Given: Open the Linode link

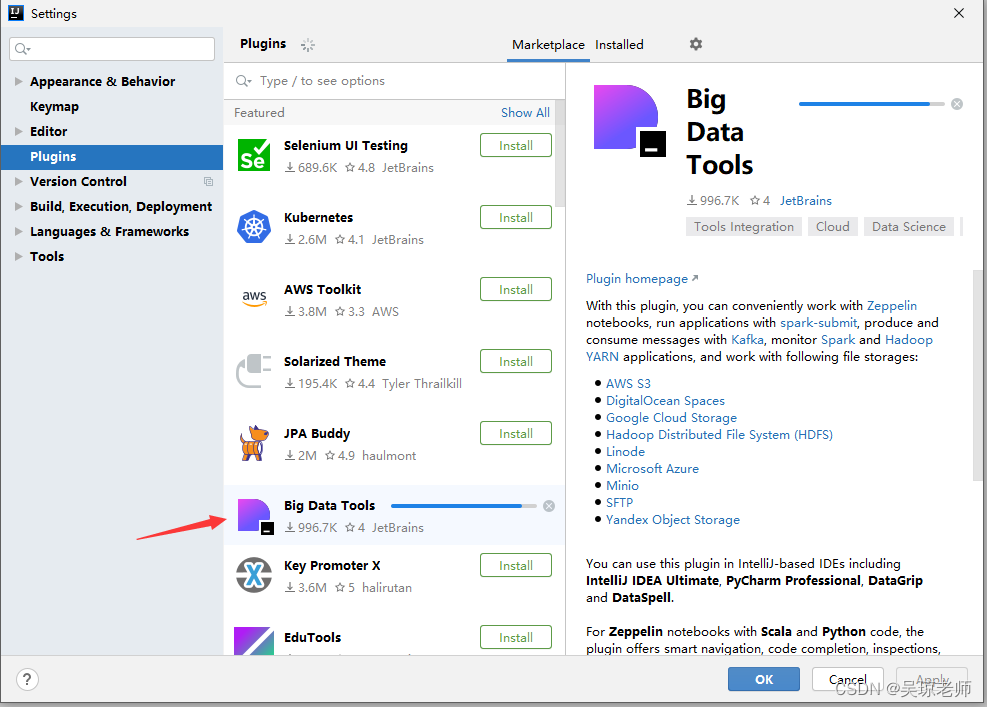Looking at the screenshot, I should (x=625, y=451).
